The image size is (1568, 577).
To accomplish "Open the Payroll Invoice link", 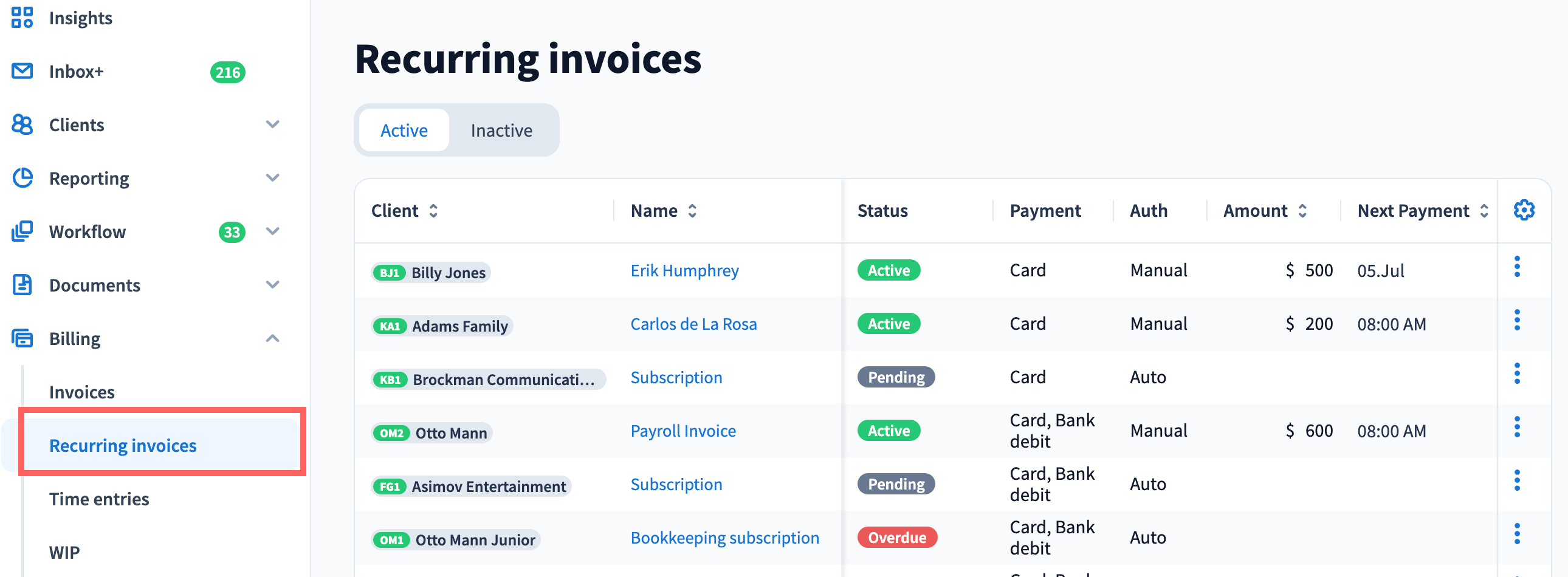I will click(683, 431).
